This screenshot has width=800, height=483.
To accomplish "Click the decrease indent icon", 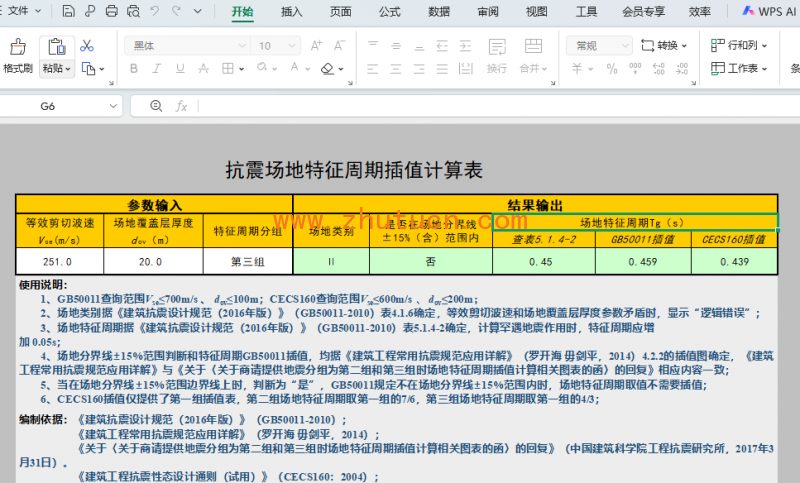I will click(442, 46).
